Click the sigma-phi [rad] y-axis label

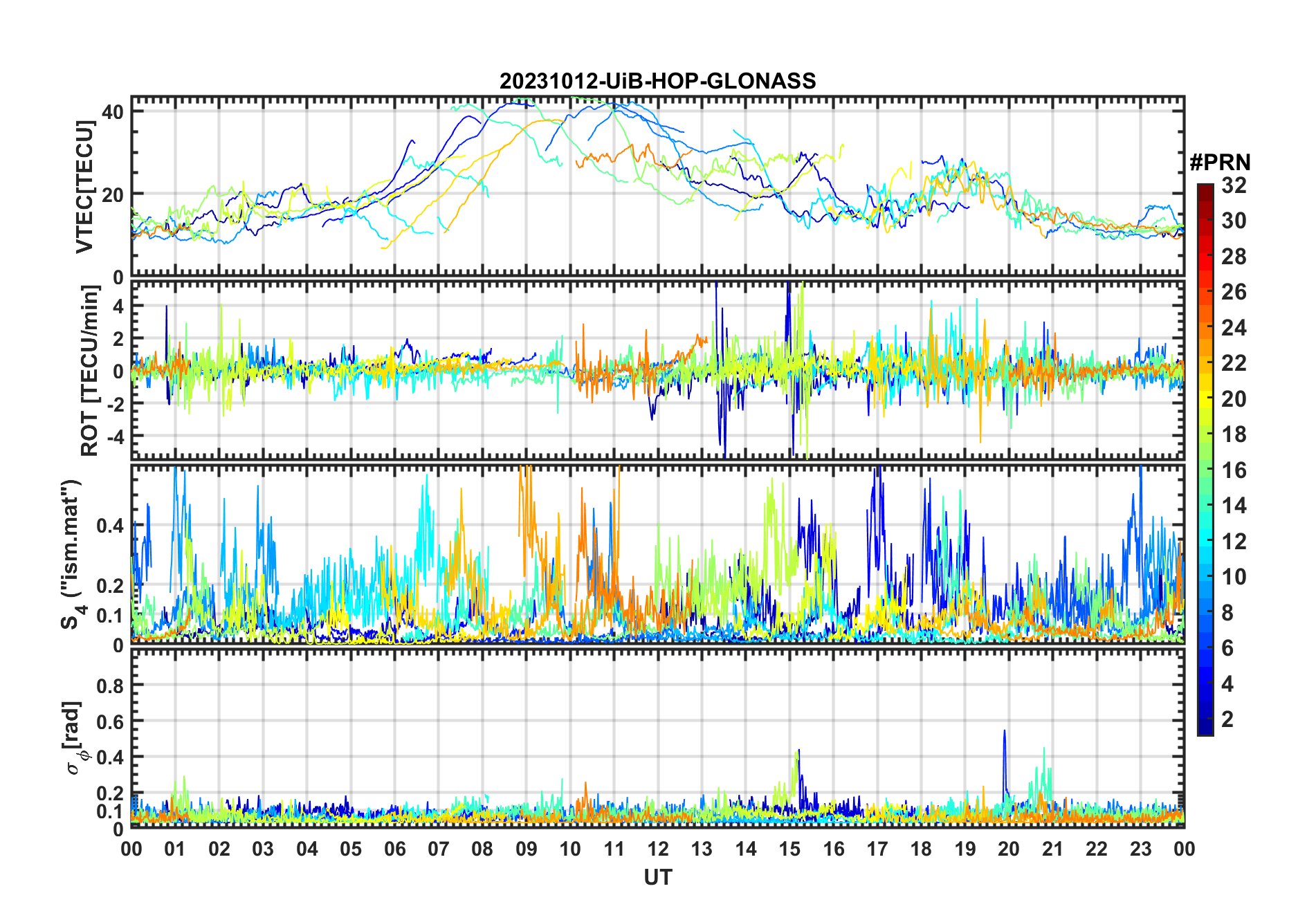click(x=73, y=737)
